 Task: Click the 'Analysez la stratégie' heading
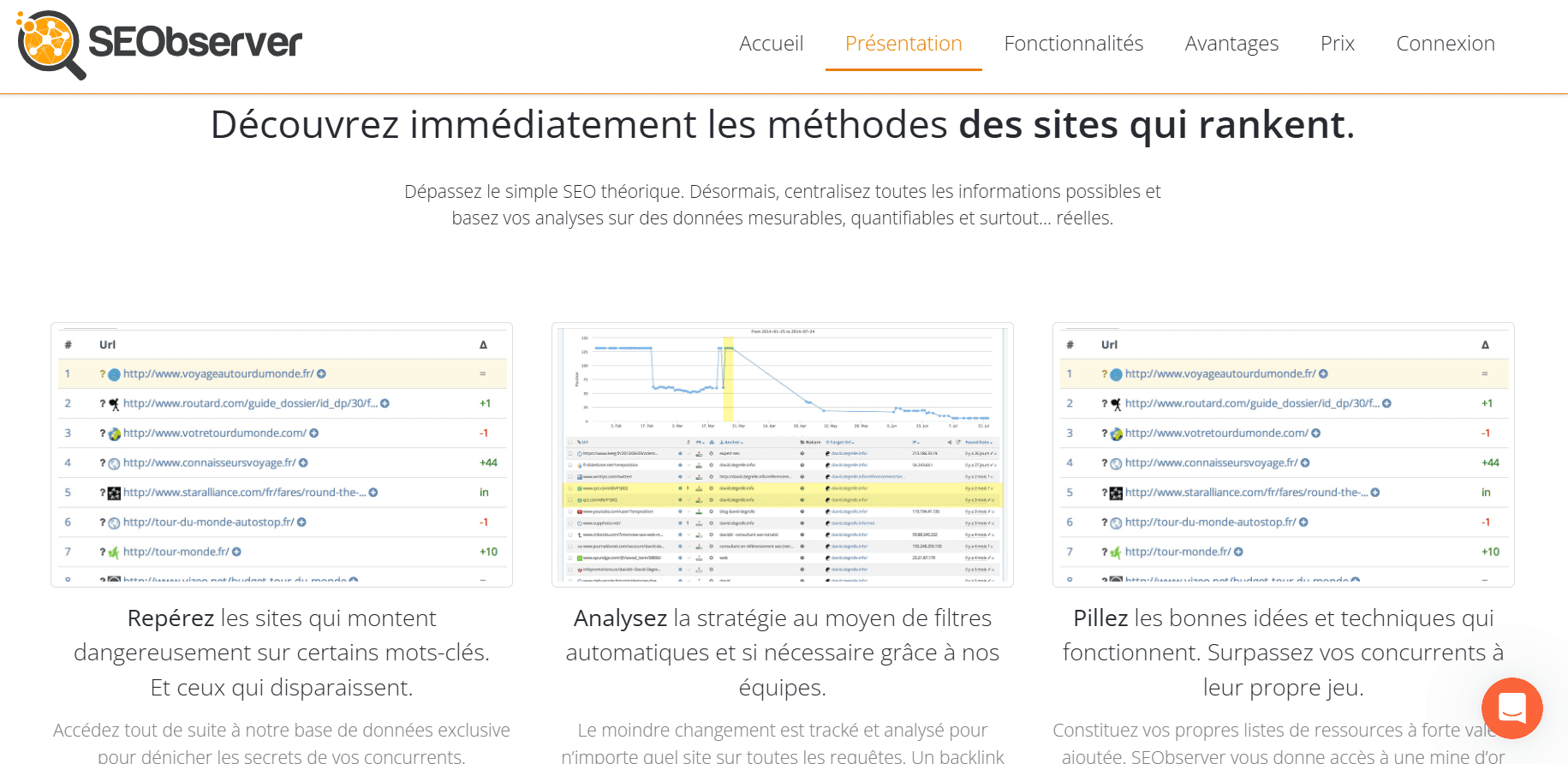coord(783,653)
